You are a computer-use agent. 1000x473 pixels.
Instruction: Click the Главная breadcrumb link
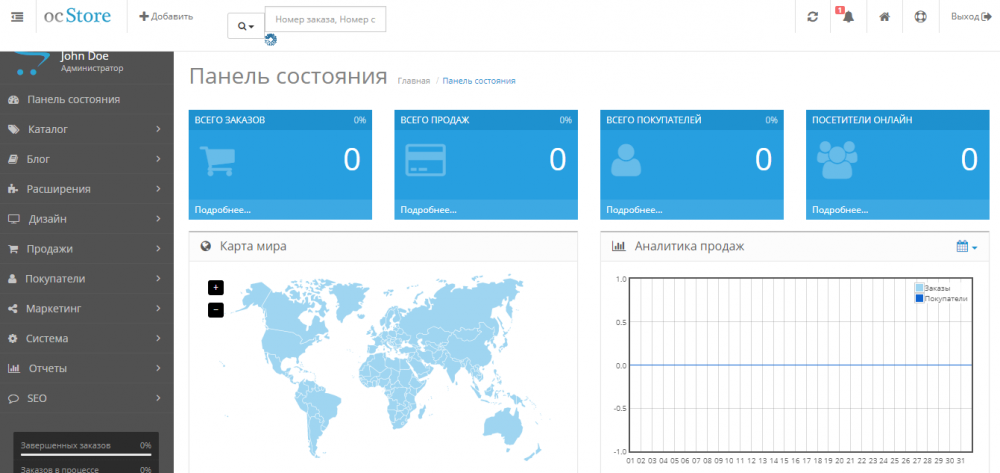413,80
